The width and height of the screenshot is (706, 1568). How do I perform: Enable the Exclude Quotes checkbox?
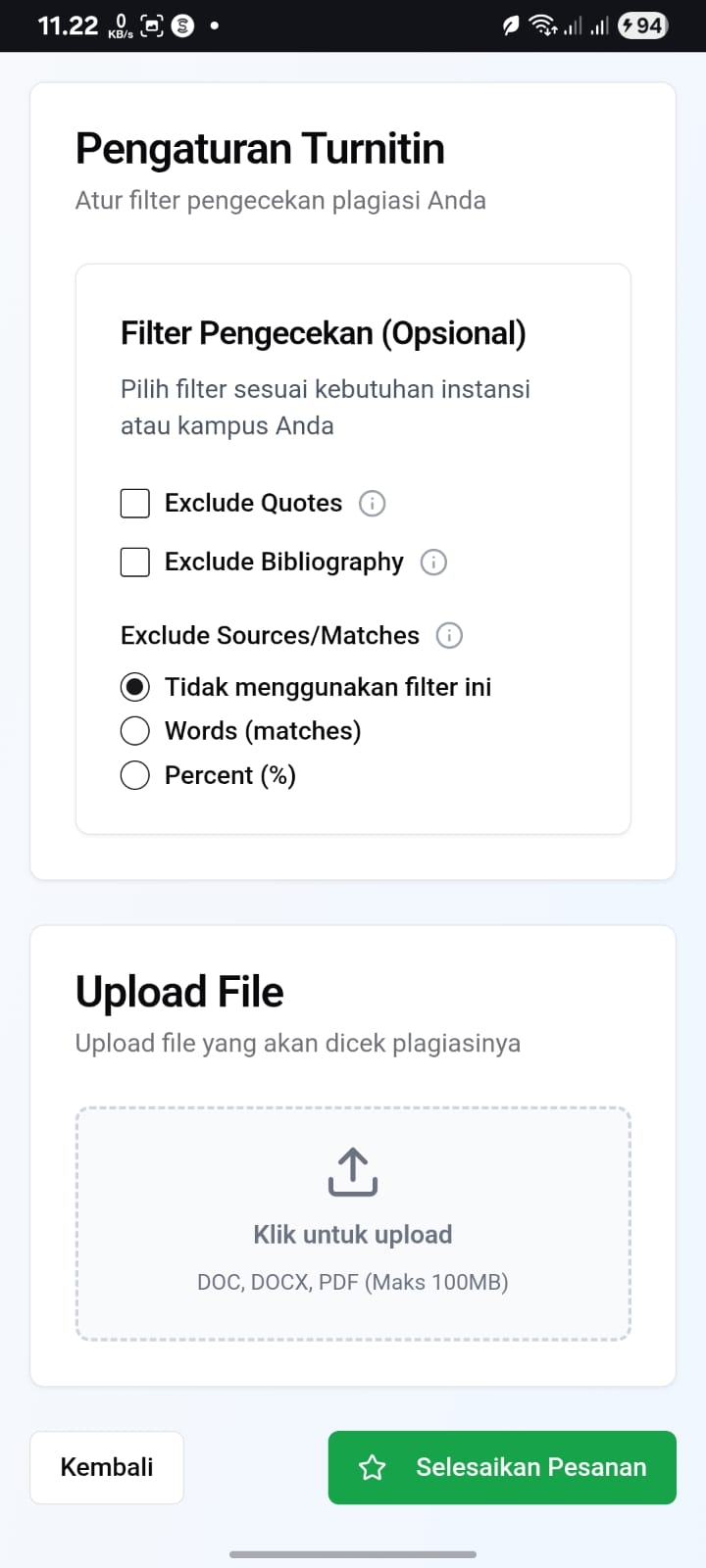(135, 504)
